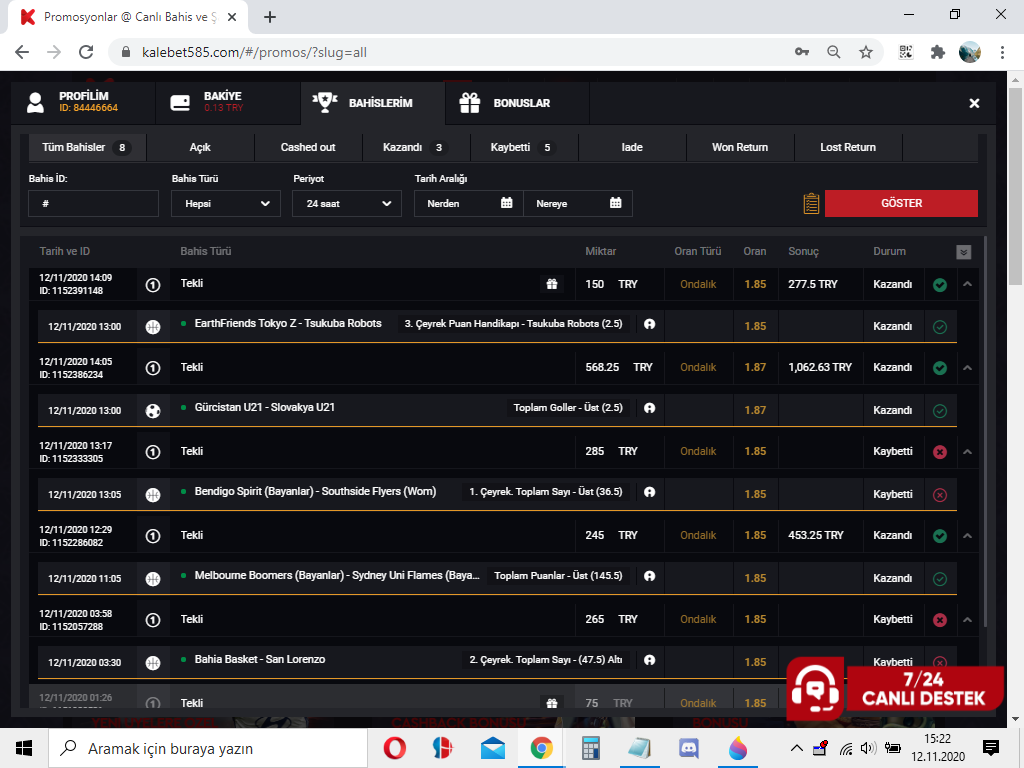Screen dimensions: 1024x768
Task: Click the saved password key icon
Action: 802,52
